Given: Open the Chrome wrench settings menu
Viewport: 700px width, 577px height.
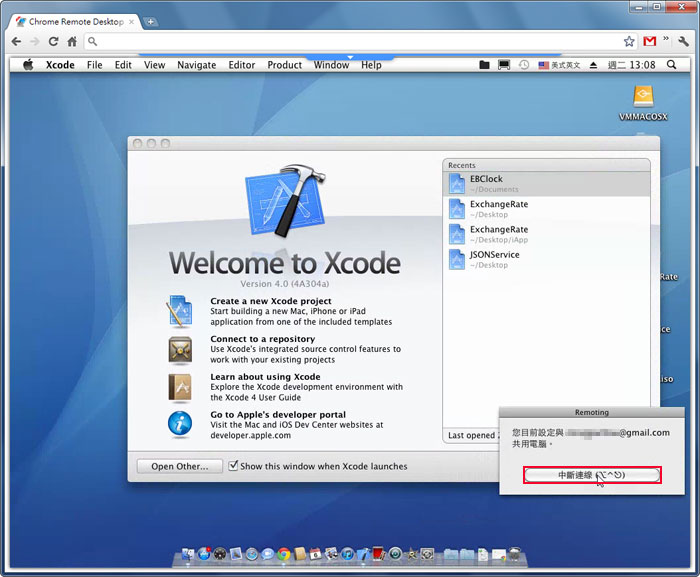Looking at the screenshot, I should tap(683, 42).
